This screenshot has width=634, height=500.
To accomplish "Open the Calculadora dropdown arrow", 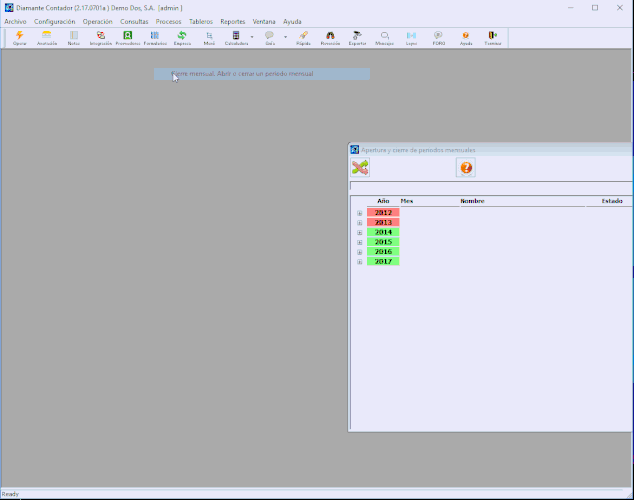I will 252,38.
